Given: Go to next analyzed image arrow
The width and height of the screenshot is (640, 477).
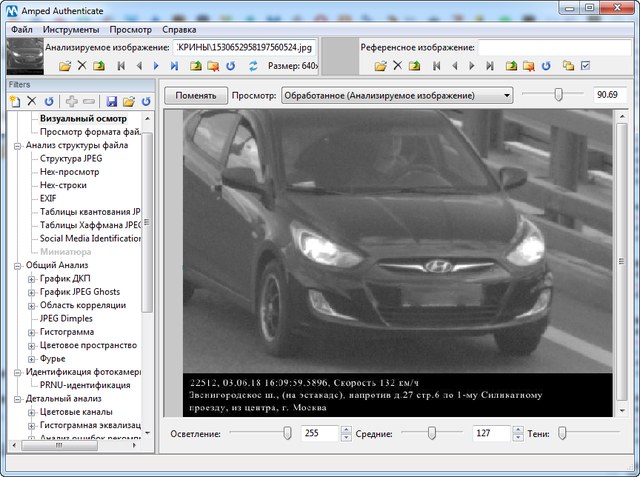Looking at the screenshot, I should pos(156,66).
